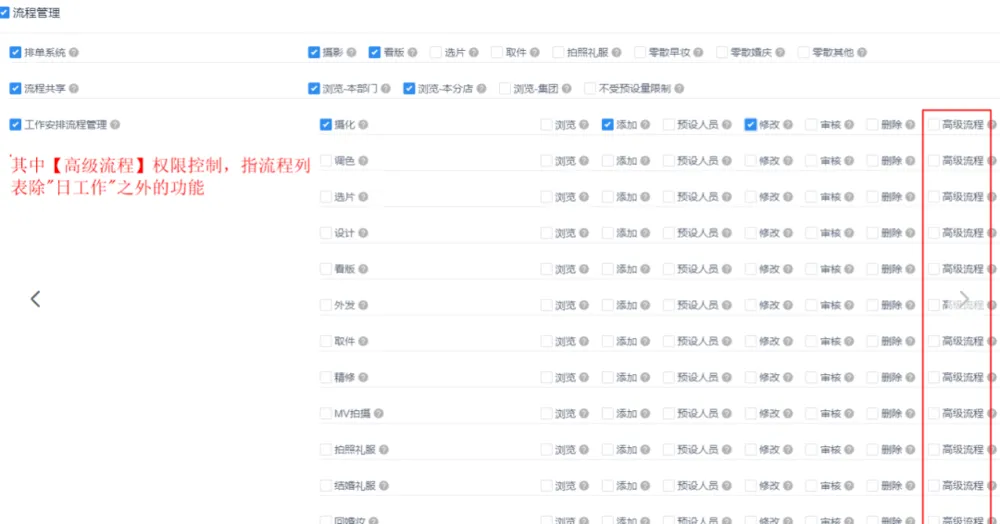1000x524 pixels.
Task: Enable 审核 permission in the 精修 row
Action: pyautogui.click(x=811, y=378)
